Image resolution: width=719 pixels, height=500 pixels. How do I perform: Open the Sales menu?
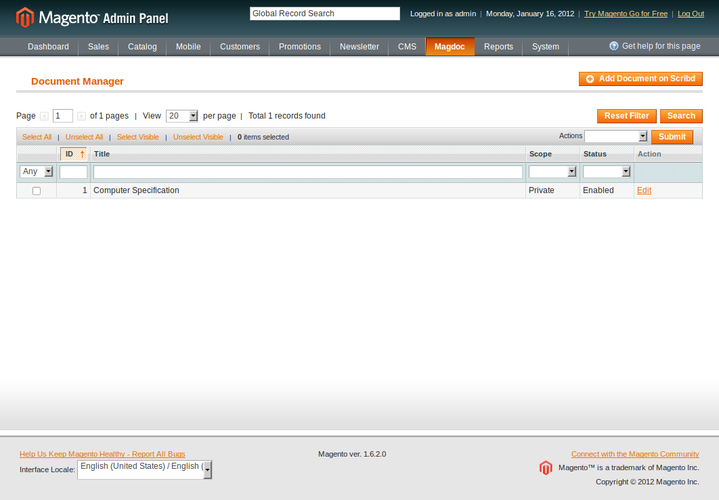click(x=99, y=47)
